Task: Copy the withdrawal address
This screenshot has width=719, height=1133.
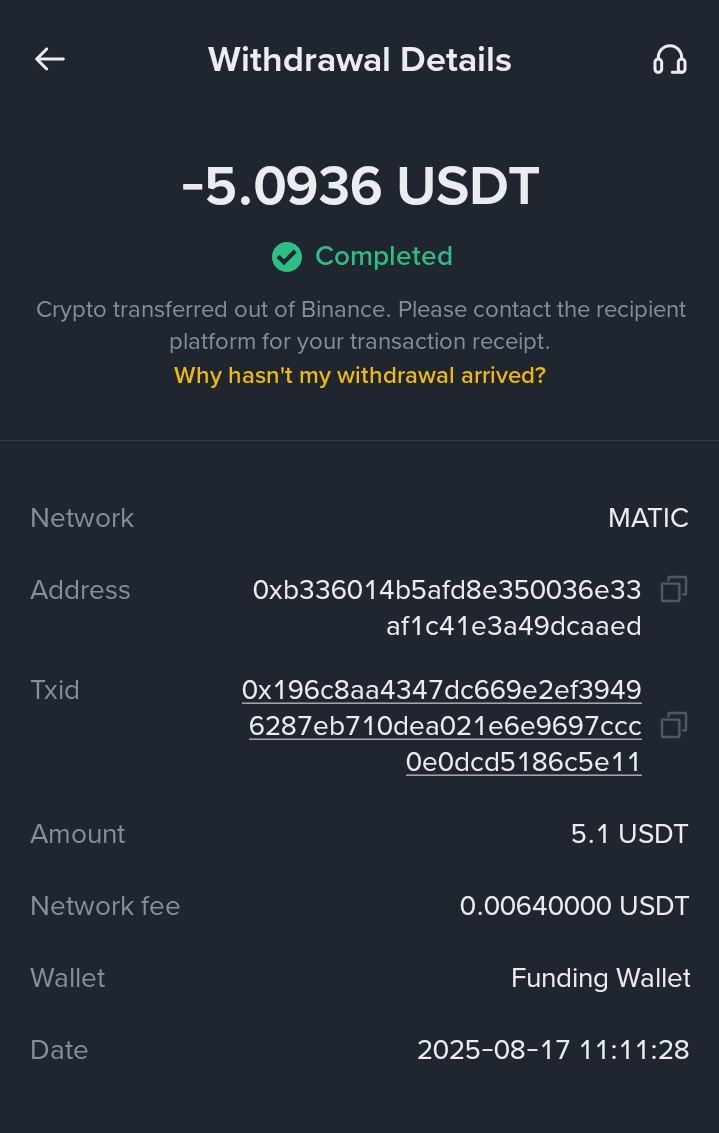Action: point(674,590)
